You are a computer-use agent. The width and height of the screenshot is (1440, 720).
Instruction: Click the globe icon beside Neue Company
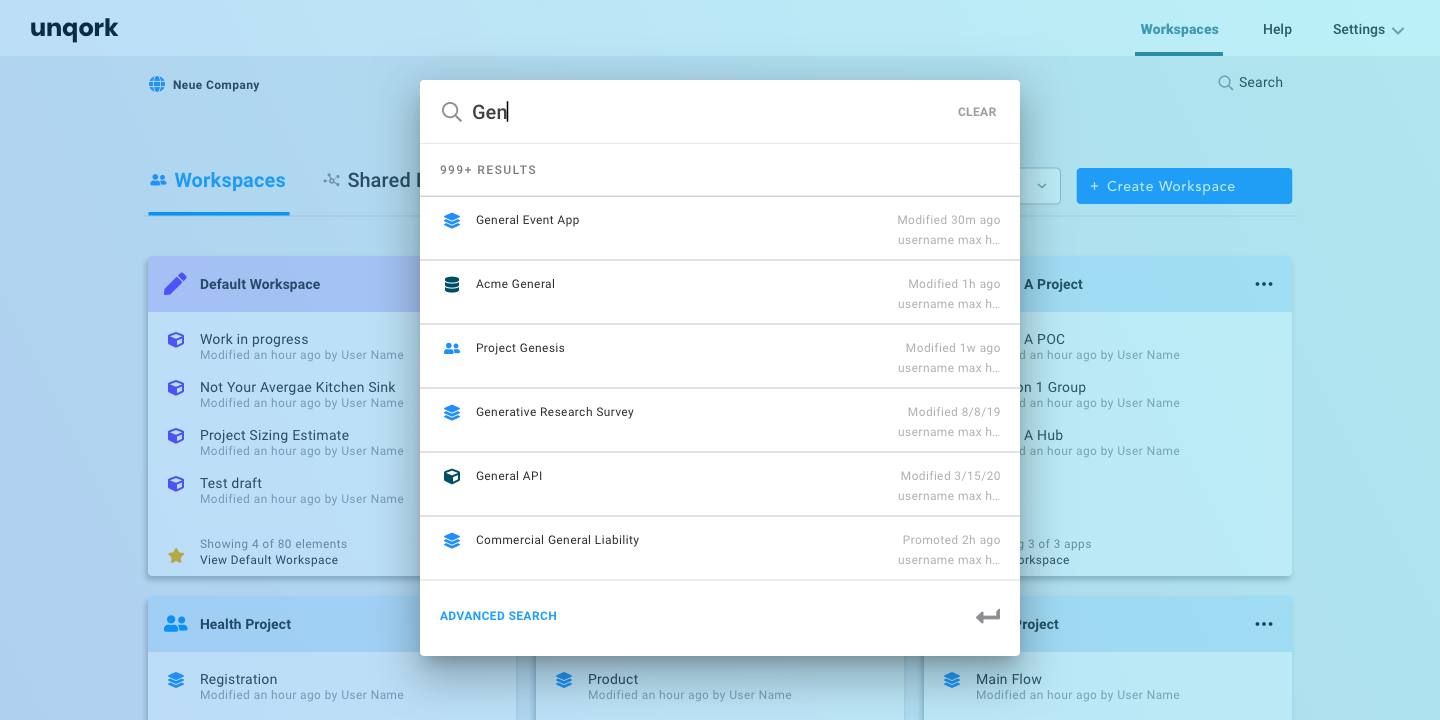(x=157, y=84)
